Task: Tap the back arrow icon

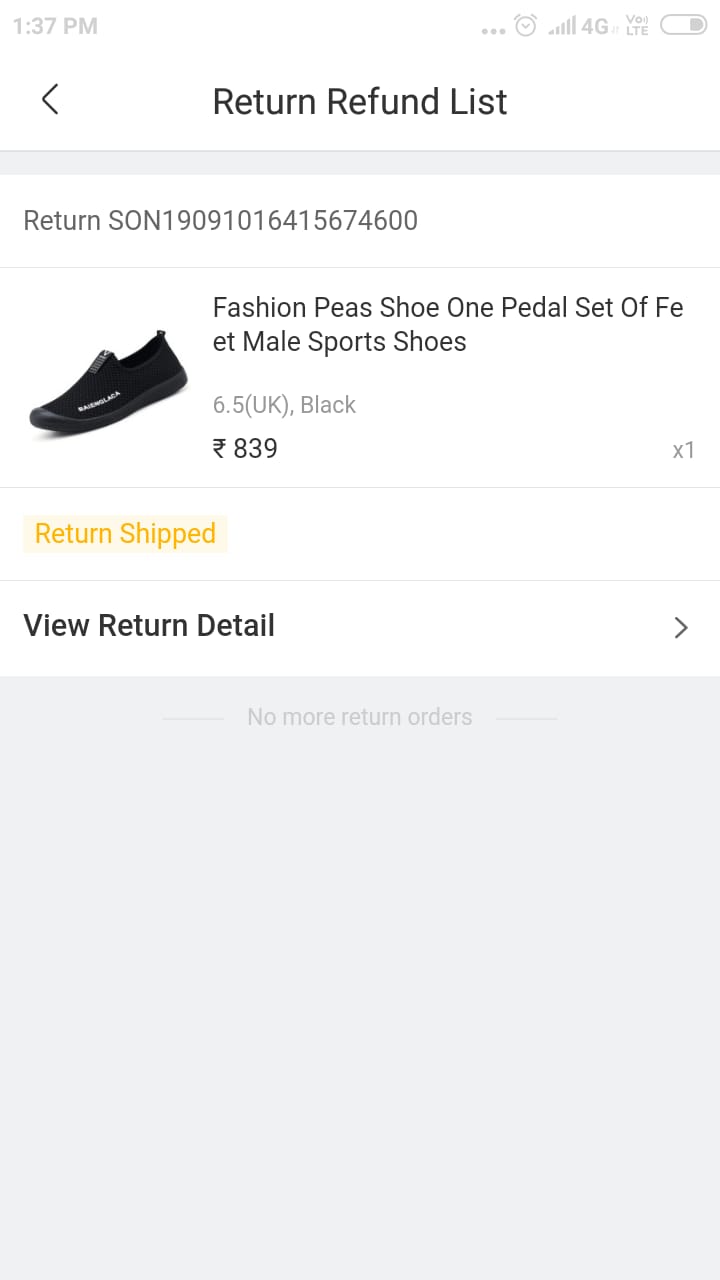Action: click(x=50, y=100)
